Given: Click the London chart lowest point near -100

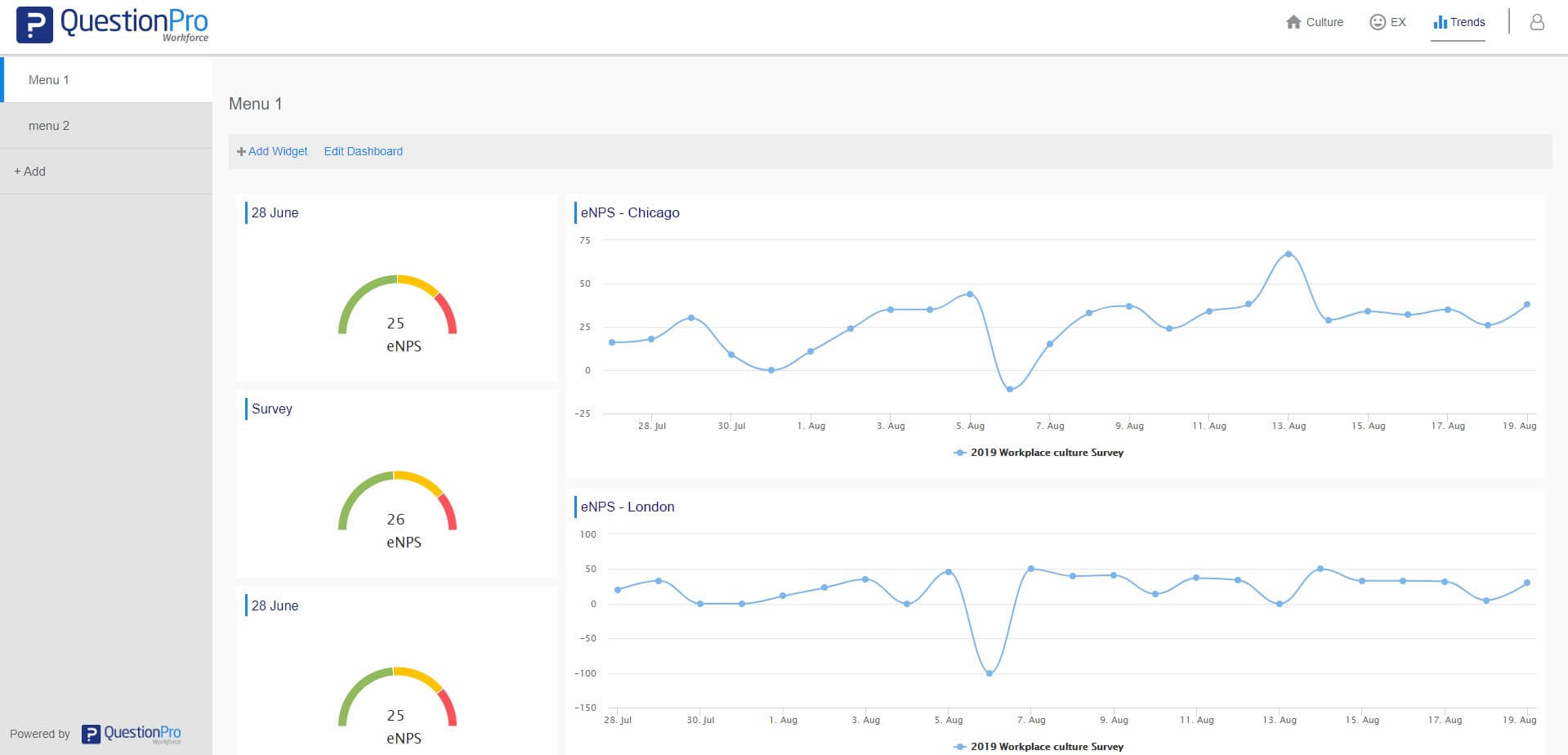Looking at the screenshot, I should (x=989, y=673).
